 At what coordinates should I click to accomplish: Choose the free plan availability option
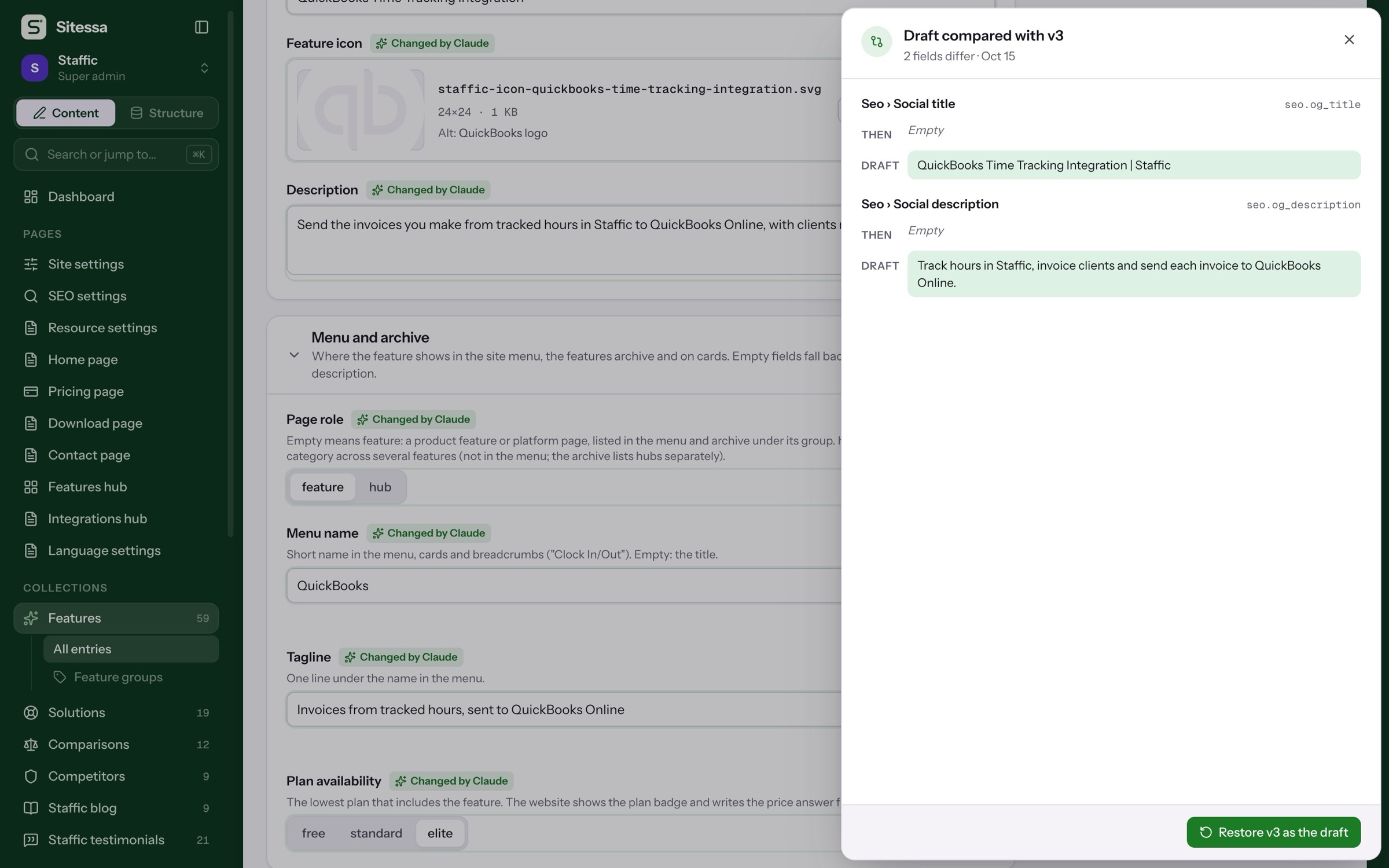313,833
